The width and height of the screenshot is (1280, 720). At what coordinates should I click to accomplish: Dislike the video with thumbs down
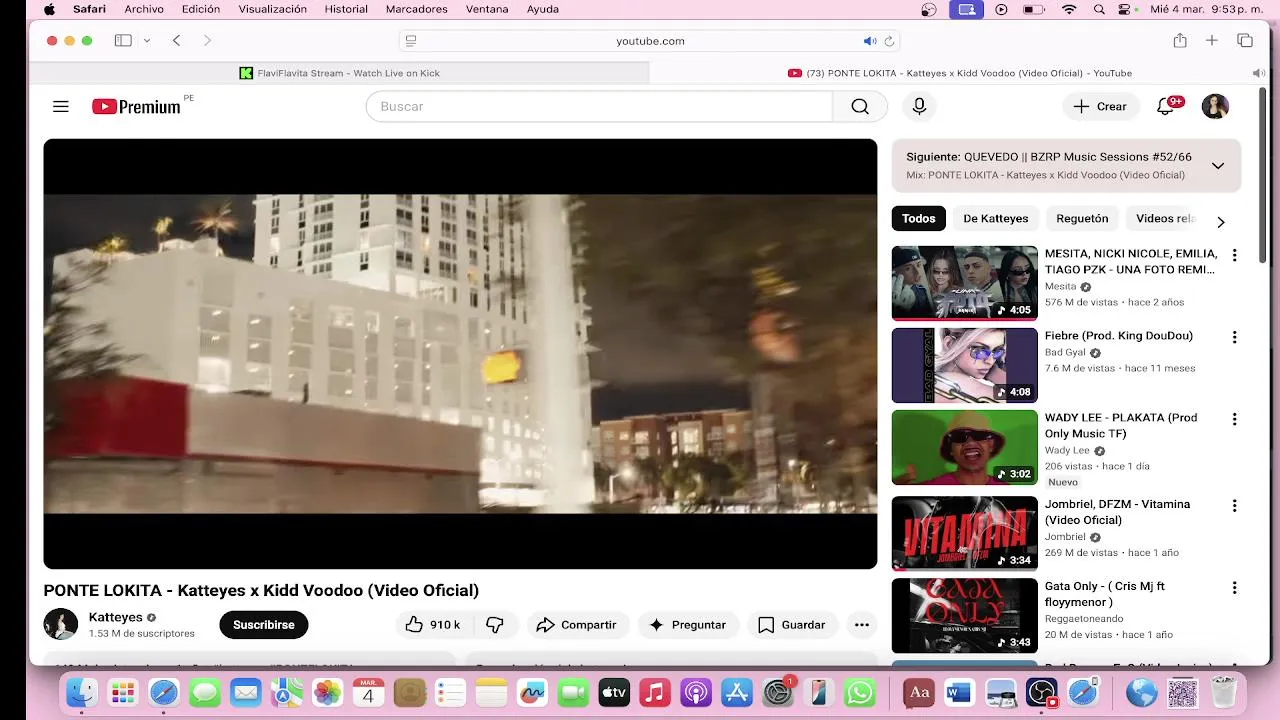coord(495,625)
